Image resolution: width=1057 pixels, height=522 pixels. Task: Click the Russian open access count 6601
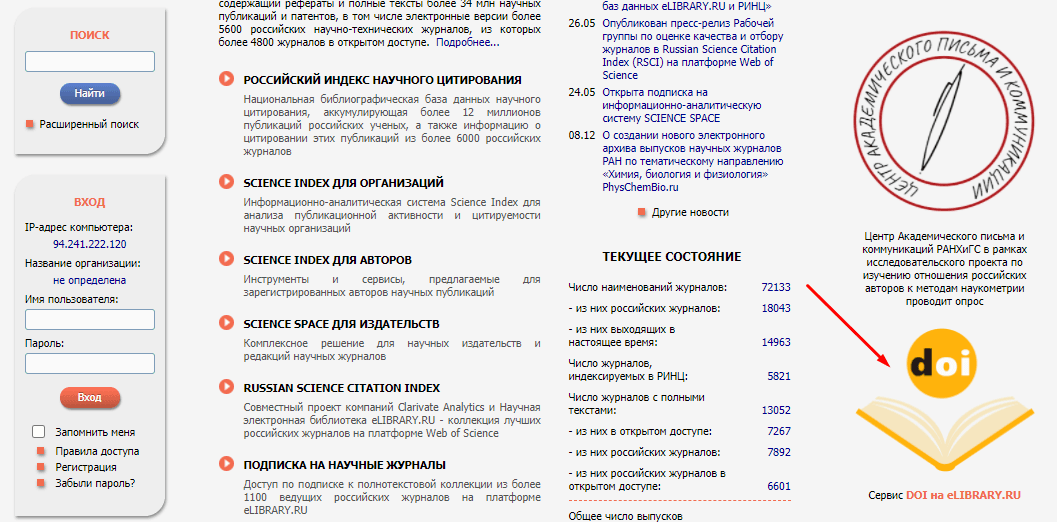point(779,486)
